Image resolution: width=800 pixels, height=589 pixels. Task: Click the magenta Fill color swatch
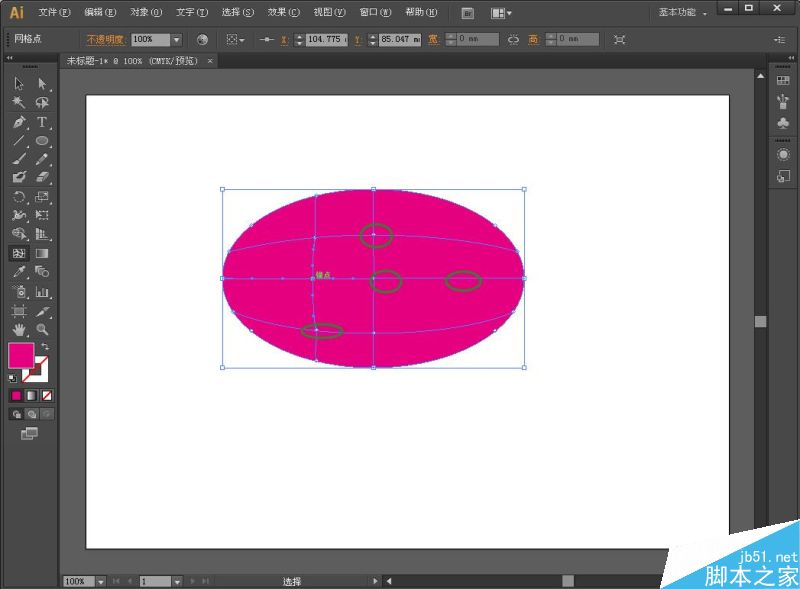pyautogui.click(x=21, y=355)
